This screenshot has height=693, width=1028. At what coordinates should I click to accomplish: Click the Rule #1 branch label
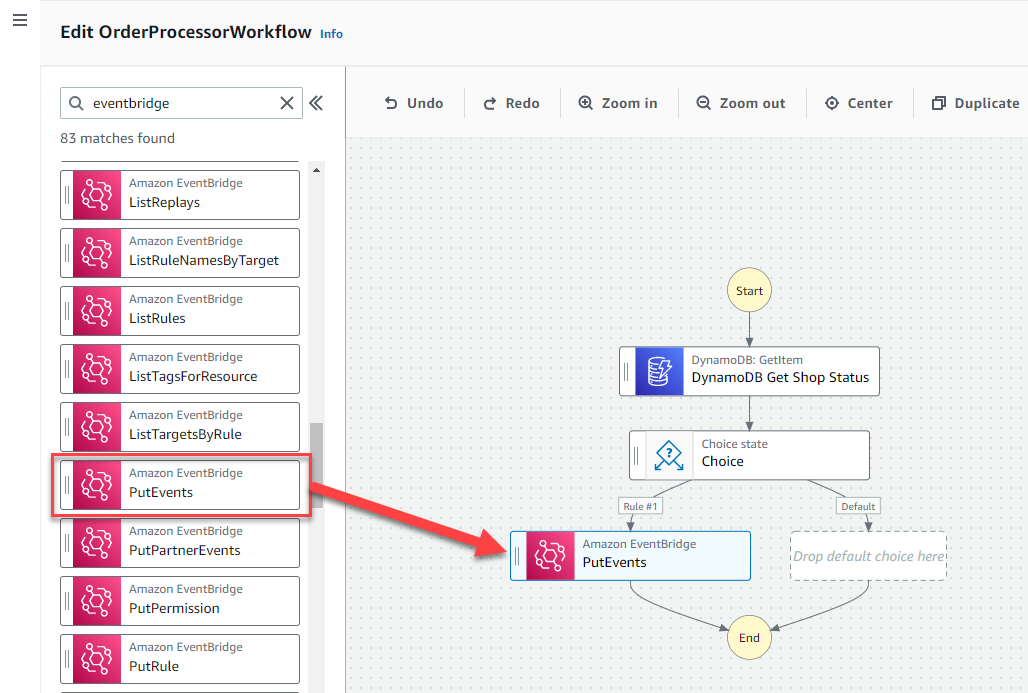click(x=640, y=506)
